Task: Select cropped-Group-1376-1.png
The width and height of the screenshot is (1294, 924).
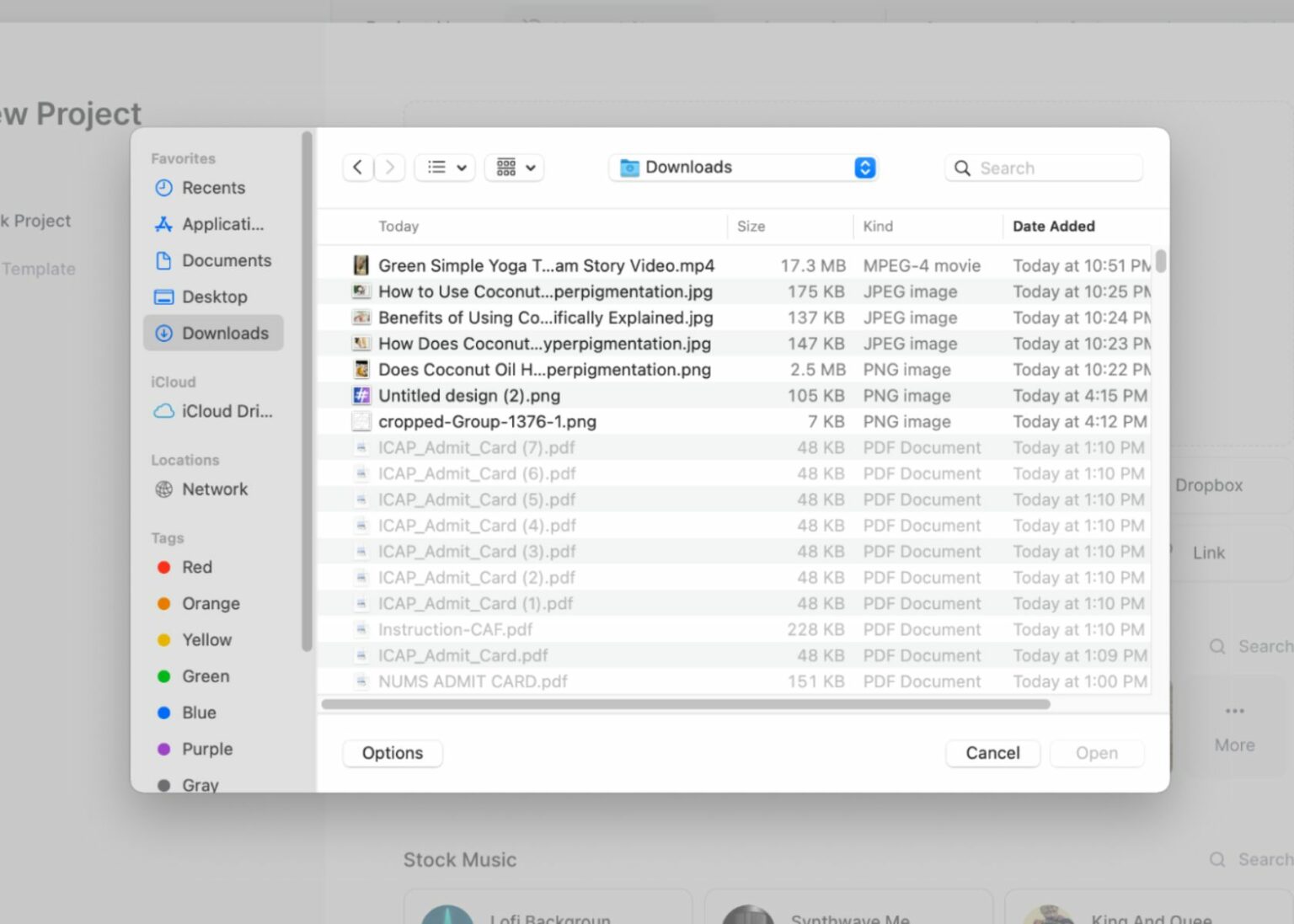Action: click(735, 422)
